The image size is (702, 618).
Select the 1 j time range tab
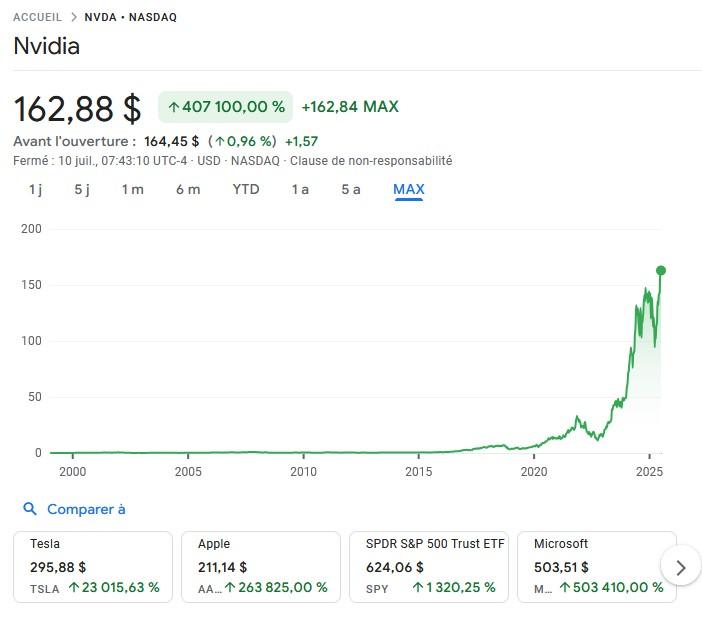coord(35,189)
